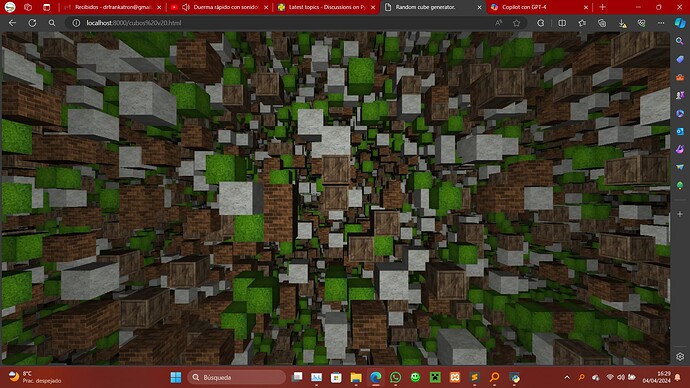
Task: Open browser Extensions icon
Action: point(541,23)
